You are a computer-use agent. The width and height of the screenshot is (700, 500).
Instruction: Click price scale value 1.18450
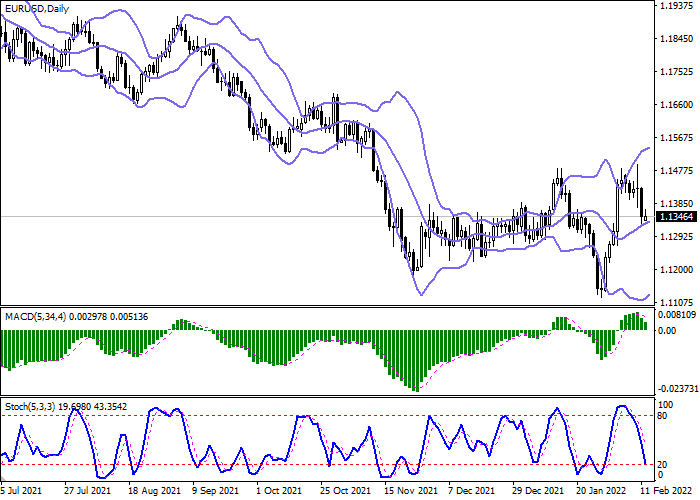(677, 39)
